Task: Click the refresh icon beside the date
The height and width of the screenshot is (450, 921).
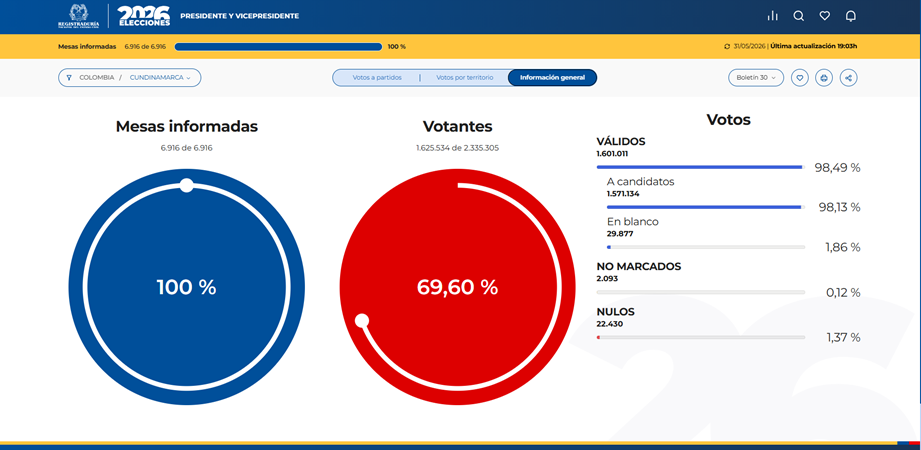Action: (x=727, y=46)
